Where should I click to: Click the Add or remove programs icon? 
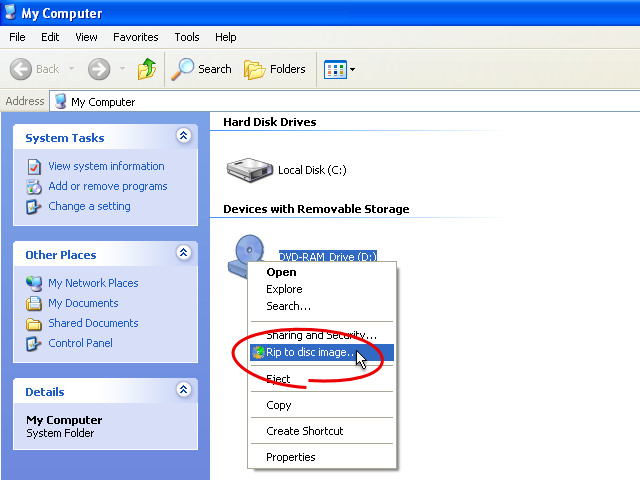coord(34,187)
